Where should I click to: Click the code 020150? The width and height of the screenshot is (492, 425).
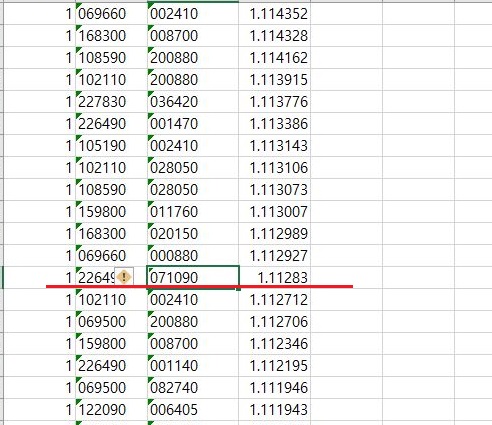(193, 234)
